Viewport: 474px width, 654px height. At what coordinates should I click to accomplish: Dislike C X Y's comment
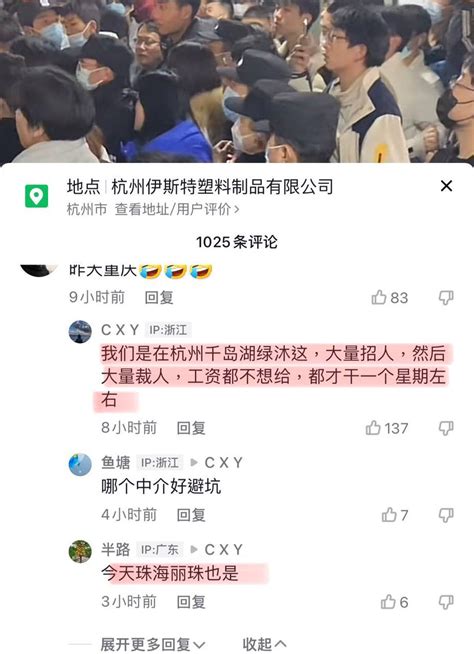click(x=446, y=428)
